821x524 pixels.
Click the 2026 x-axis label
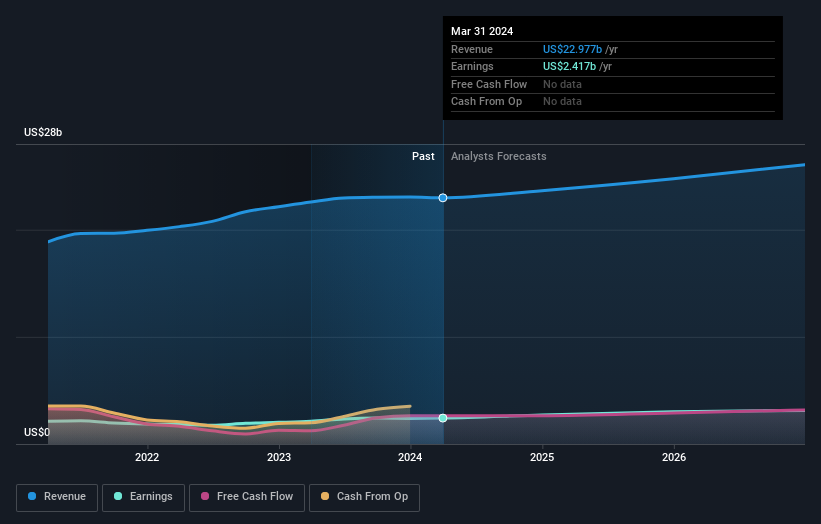(674, 457)
